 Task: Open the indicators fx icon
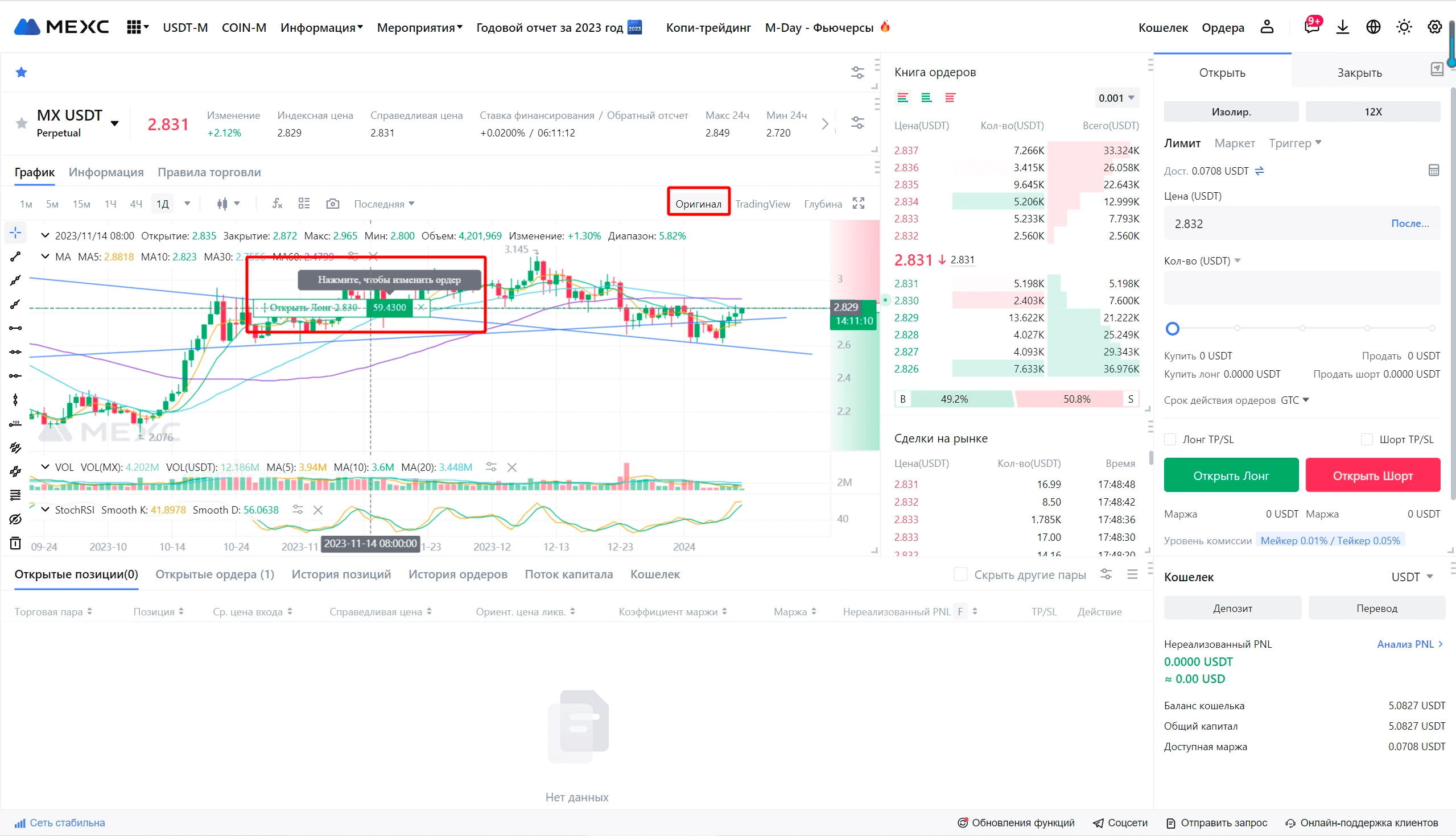click(278, 204)
